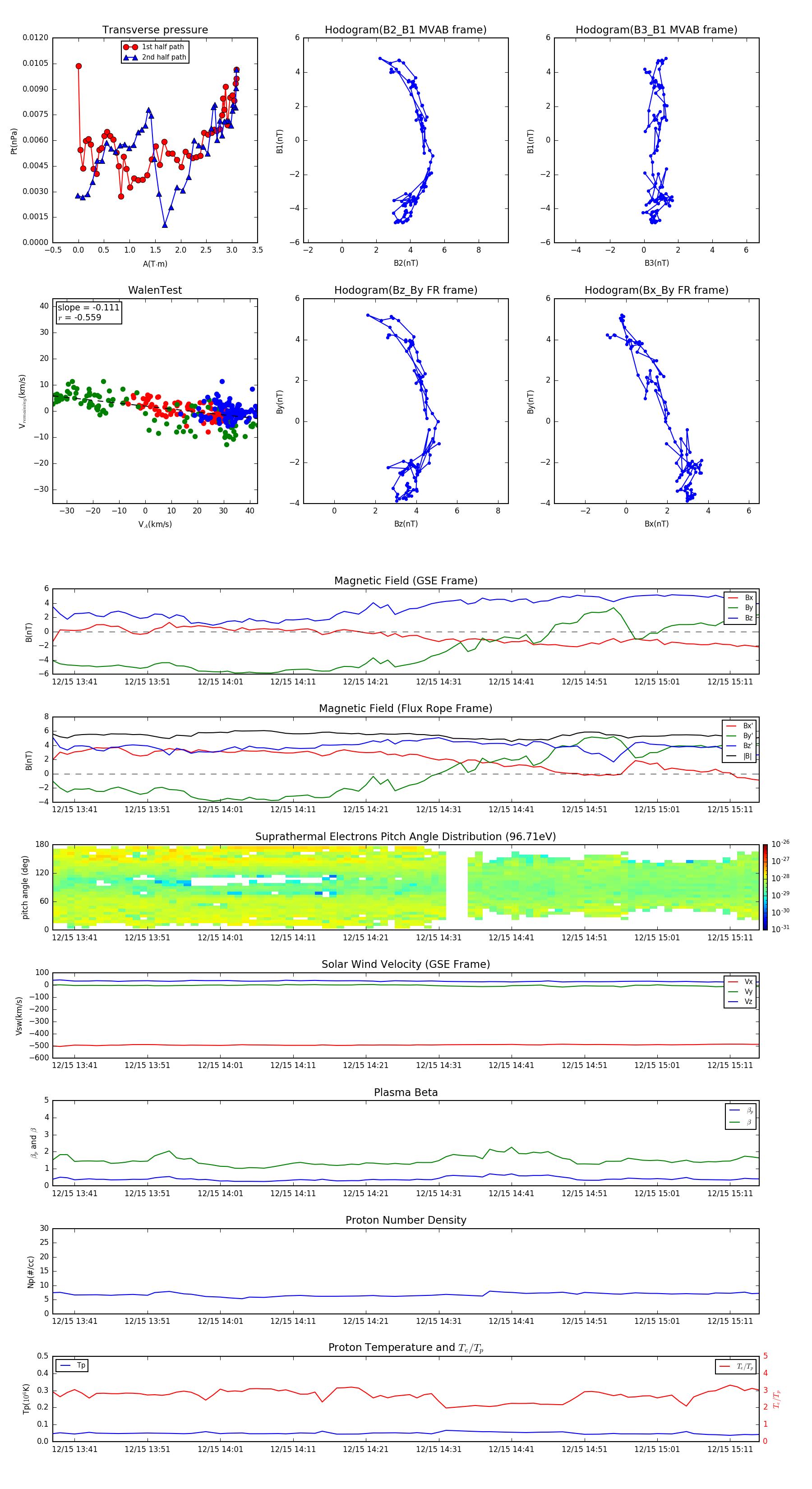
Task: Click the "Proton Number Density" title
Action: 406,1221
